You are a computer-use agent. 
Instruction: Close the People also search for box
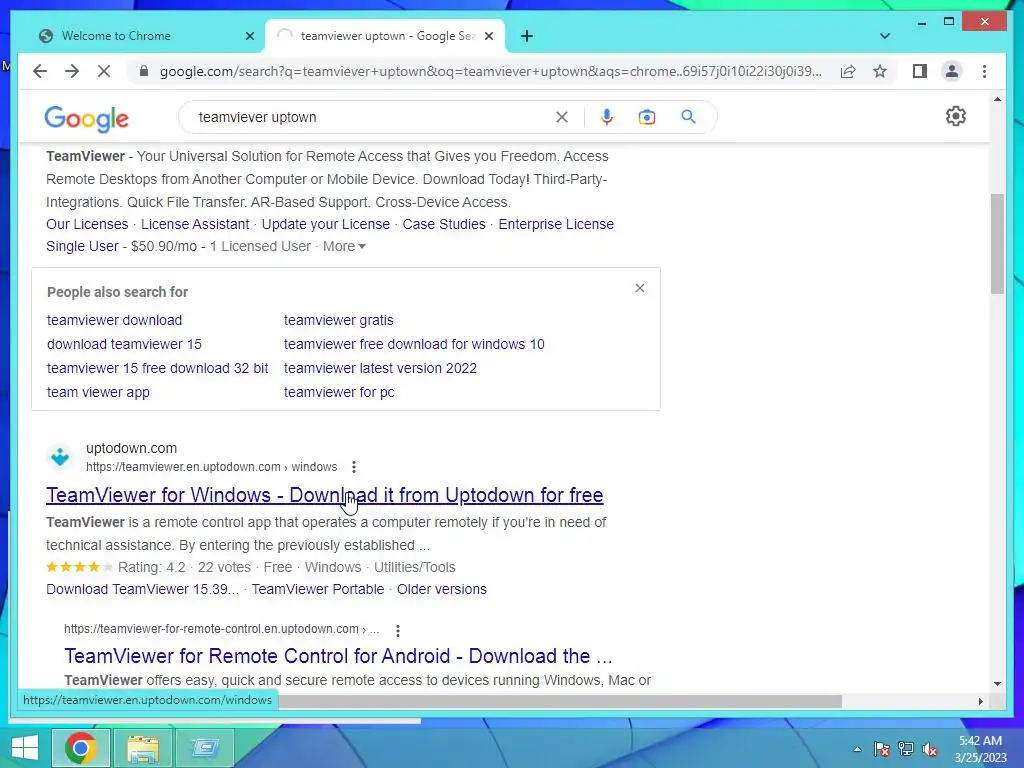pyautogui.click(x=640, y=288)
